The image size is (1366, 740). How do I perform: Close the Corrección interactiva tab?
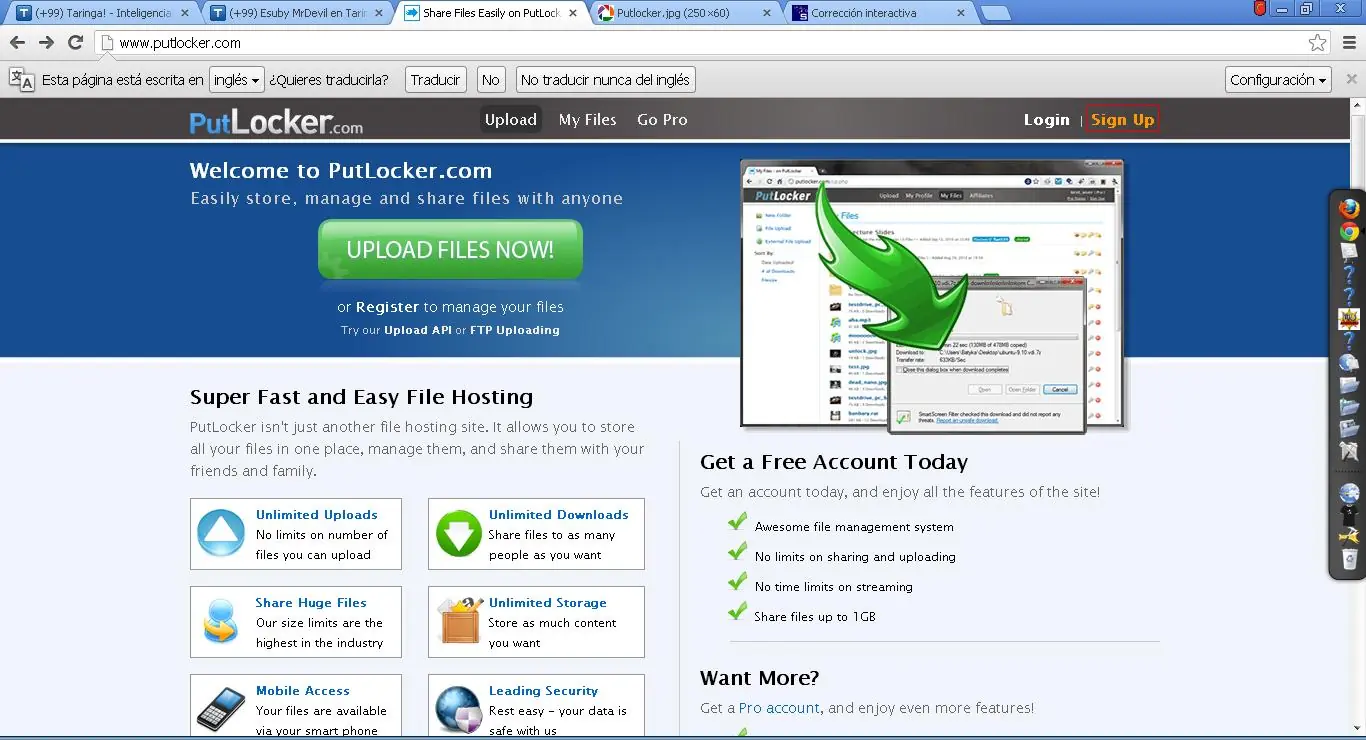click(x=960, y=13)
